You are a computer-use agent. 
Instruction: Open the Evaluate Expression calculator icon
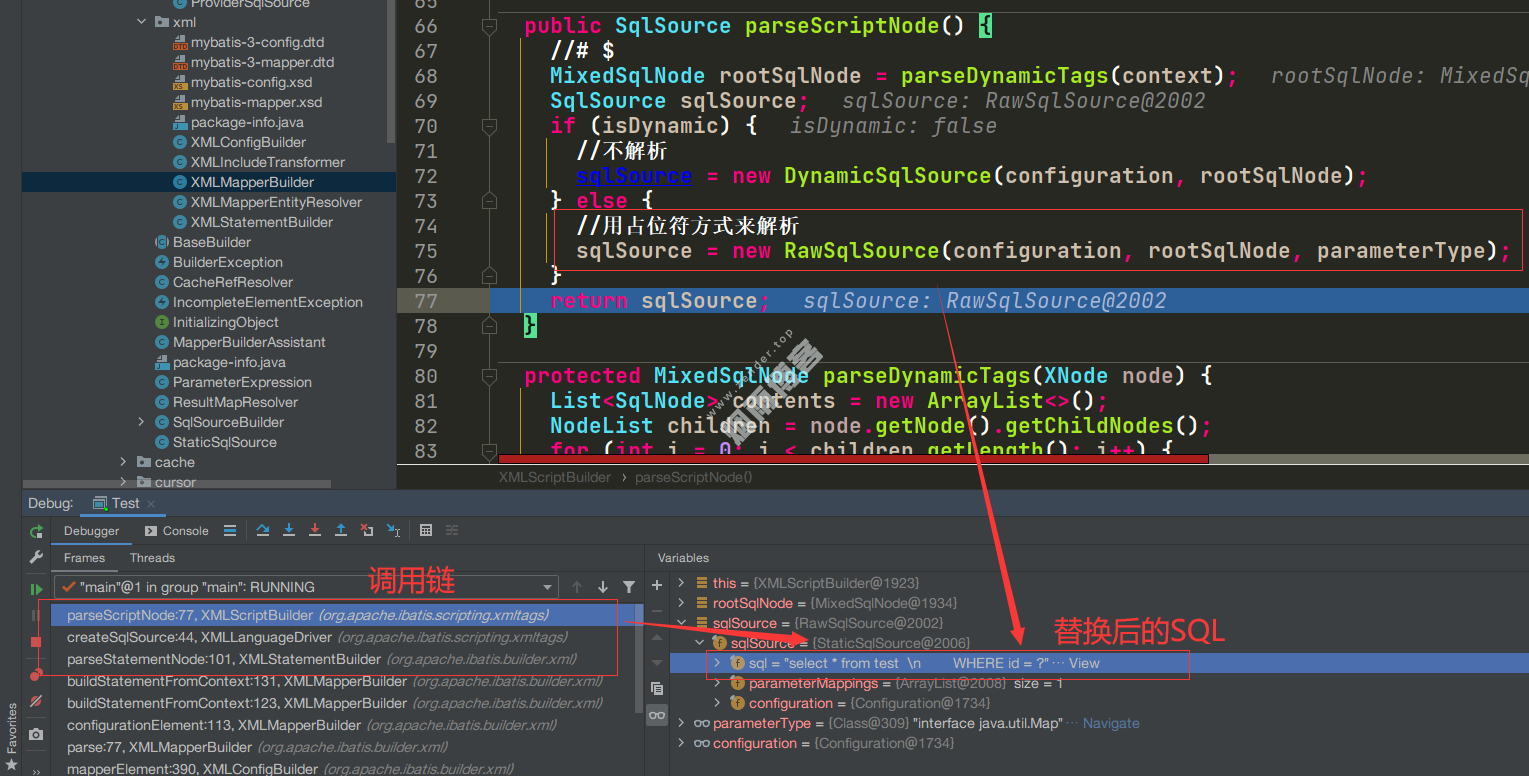(426, 530)
